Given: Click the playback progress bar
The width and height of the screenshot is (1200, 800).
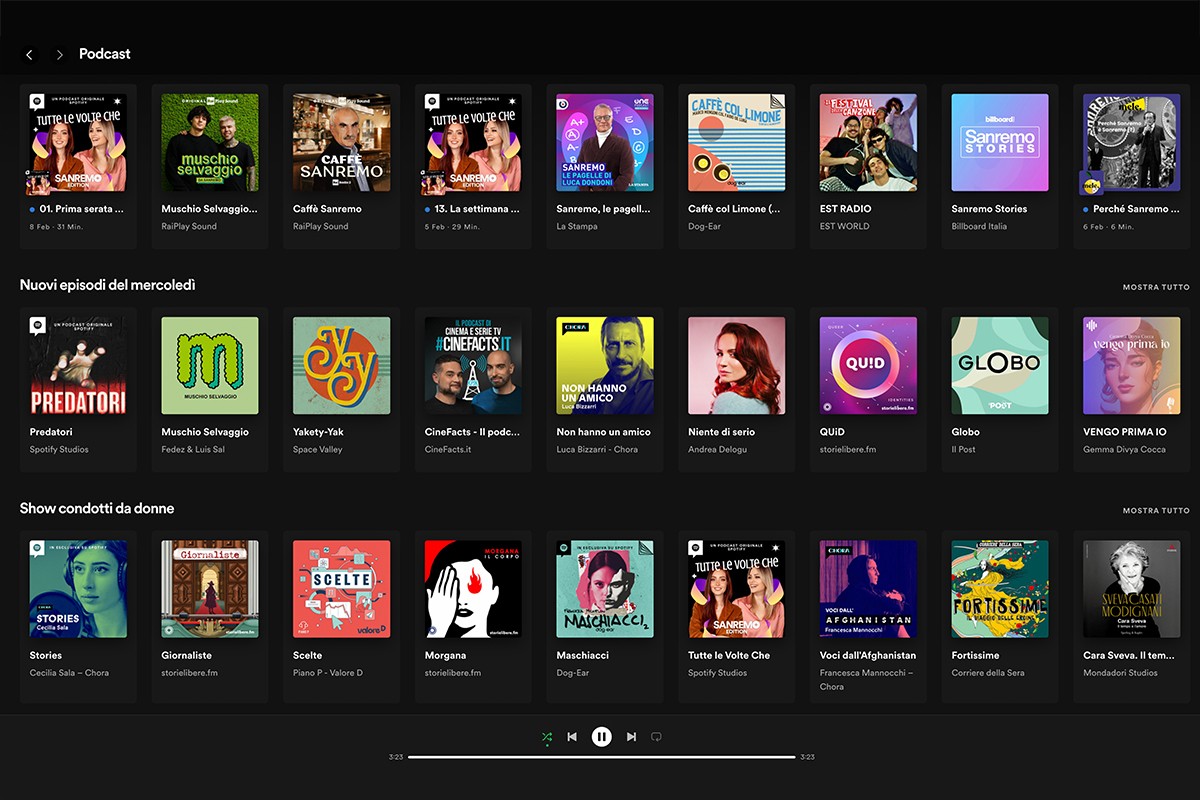Looking at the screenshot, I should 601,757.
